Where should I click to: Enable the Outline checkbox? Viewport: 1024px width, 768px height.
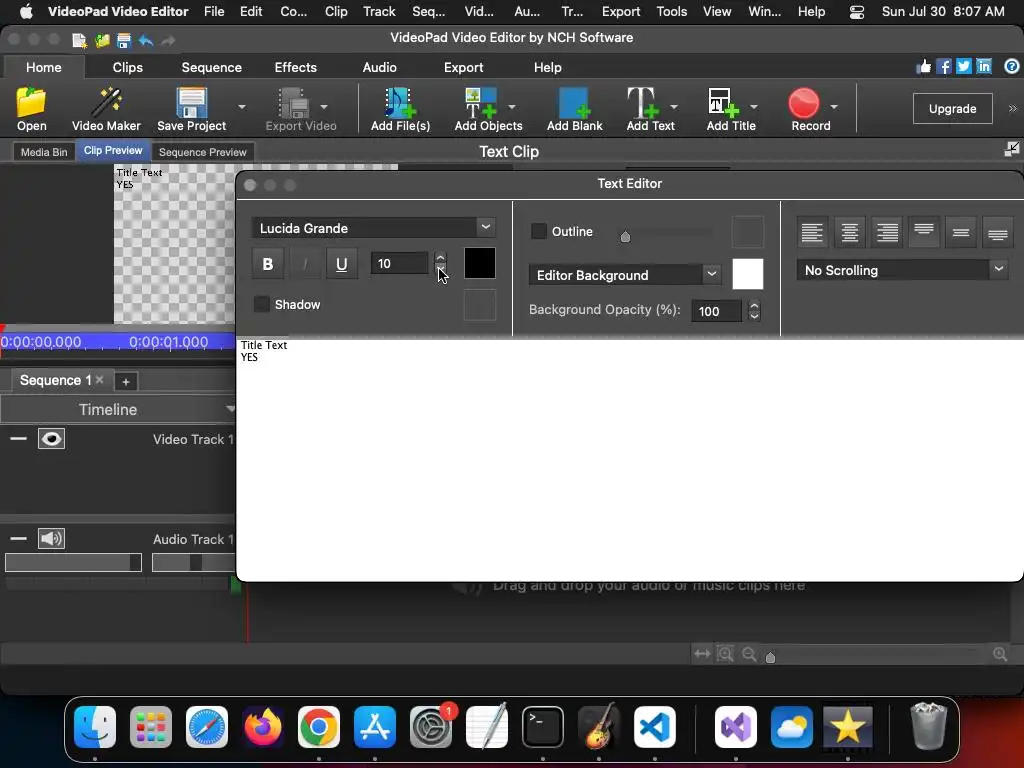pos(539,231)
